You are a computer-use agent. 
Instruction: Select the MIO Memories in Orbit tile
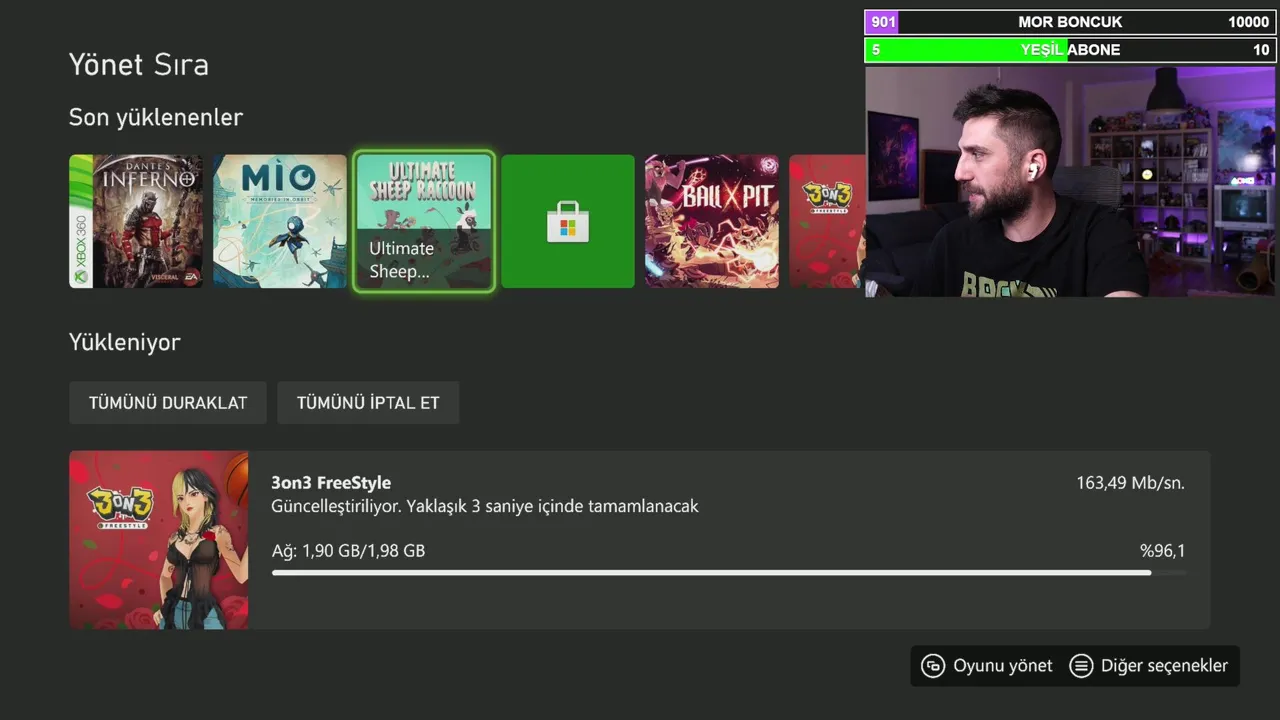pos(280,221)
